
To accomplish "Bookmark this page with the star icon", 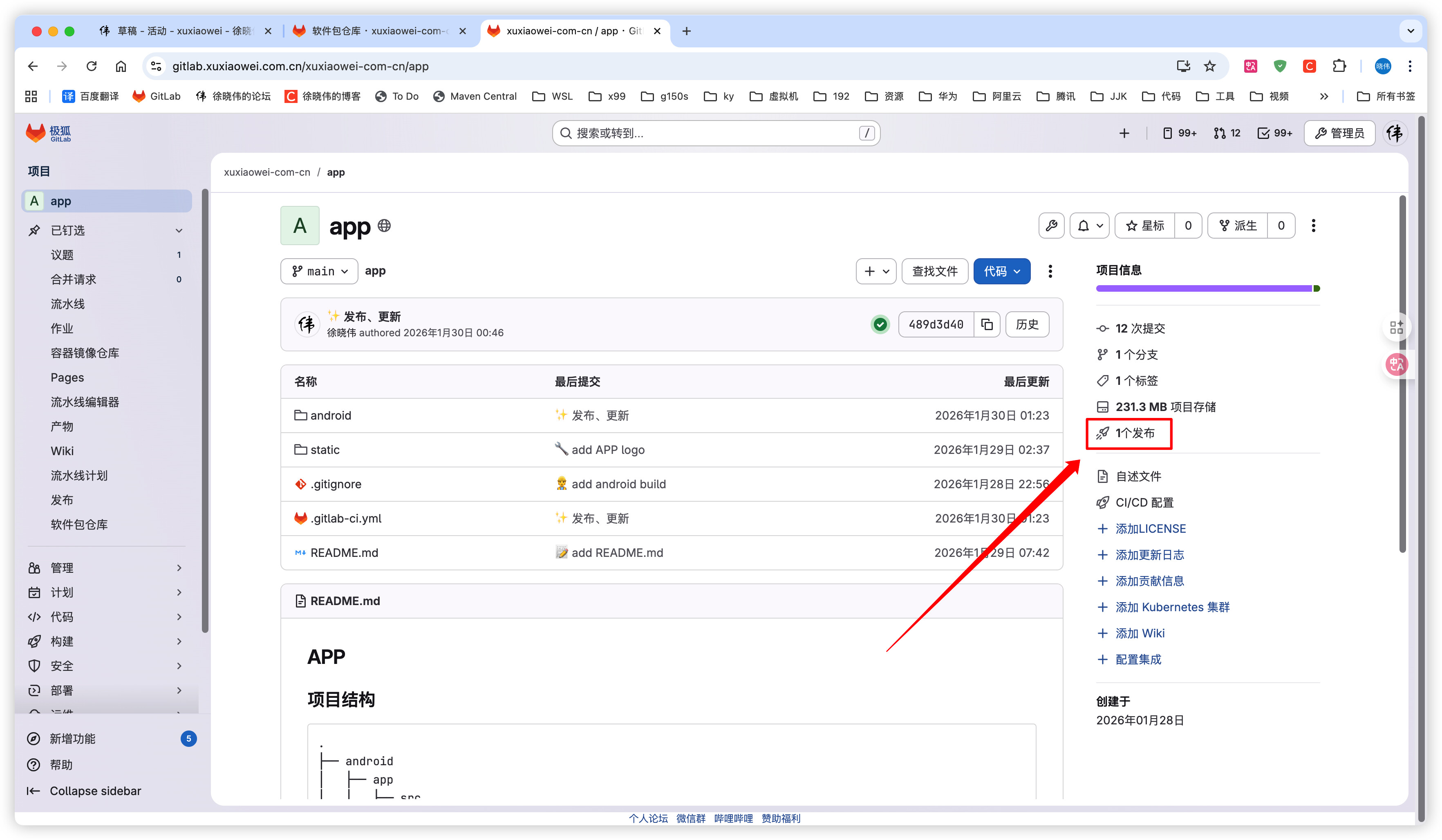I will pos(1210,66).
